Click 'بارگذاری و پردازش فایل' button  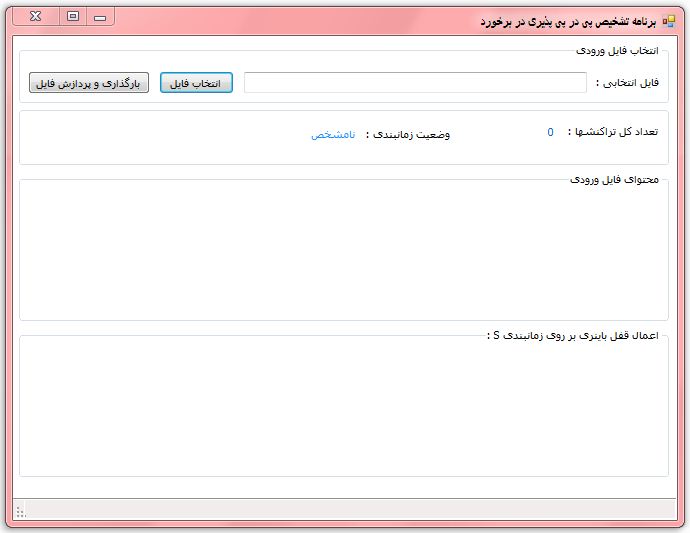pos(89,83)
